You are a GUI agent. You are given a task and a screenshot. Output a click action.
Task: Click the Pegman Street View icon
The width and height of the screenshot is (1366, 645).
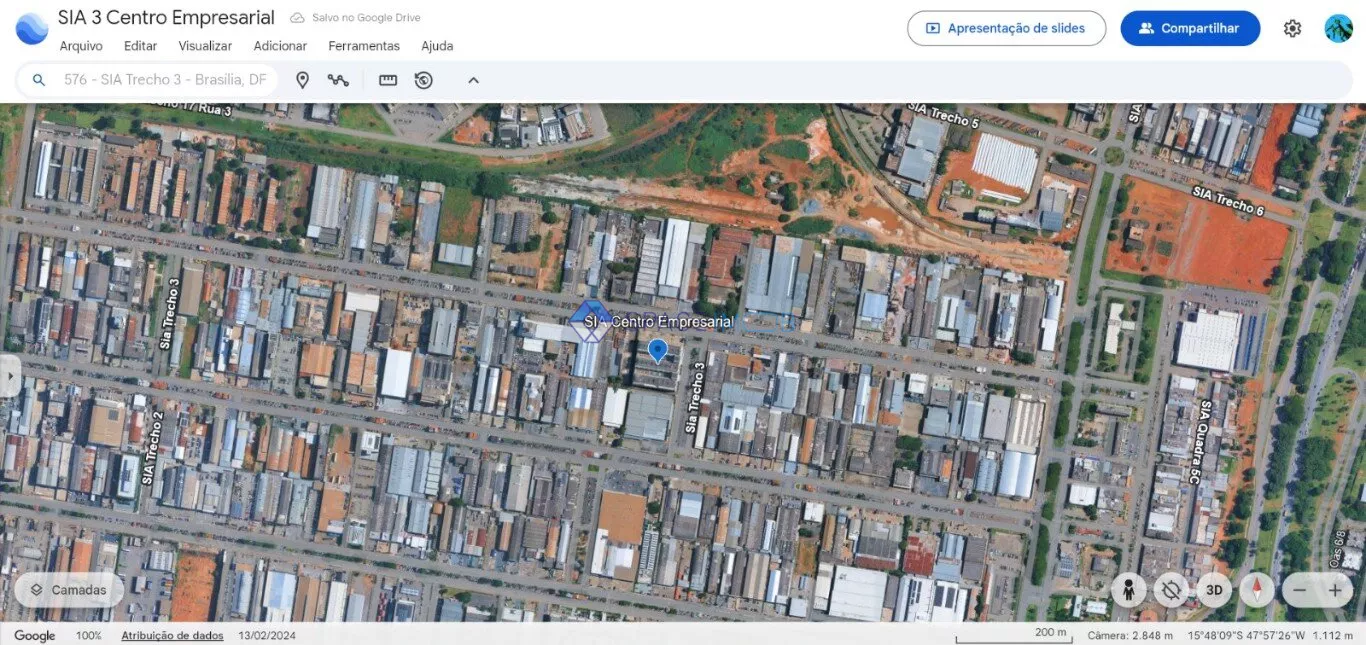(x=1128, y=590)
